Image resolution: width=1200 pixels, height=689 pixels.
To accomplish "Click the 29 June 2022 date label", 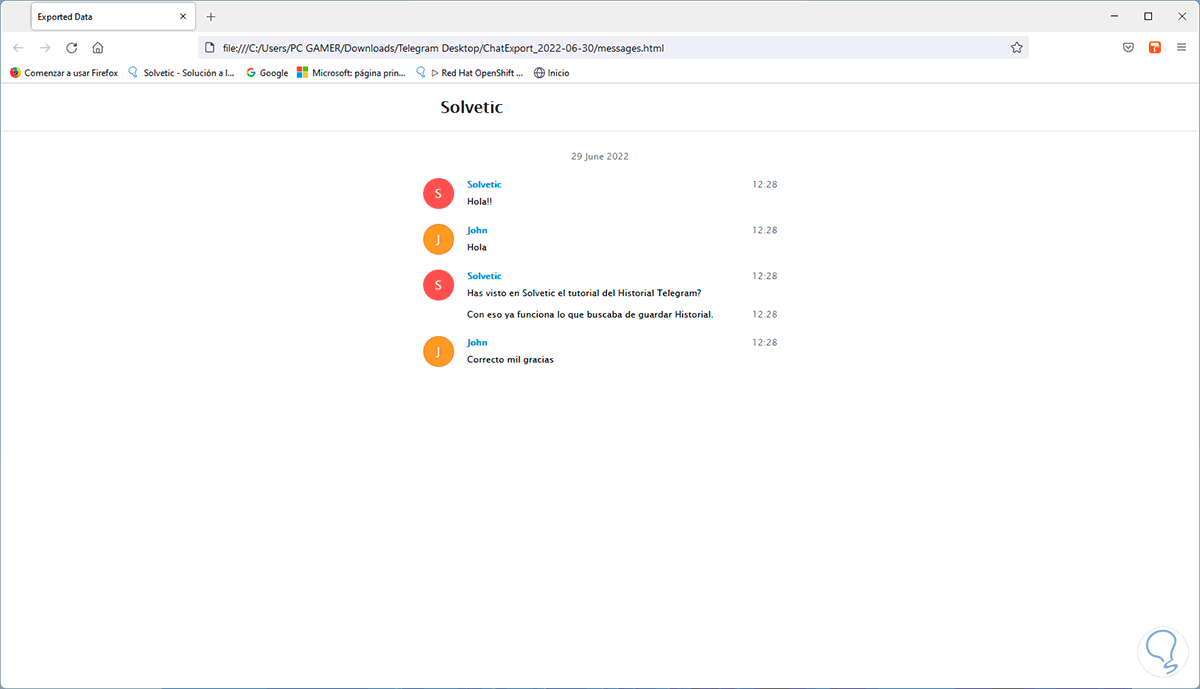I will [x=600, y=156].
